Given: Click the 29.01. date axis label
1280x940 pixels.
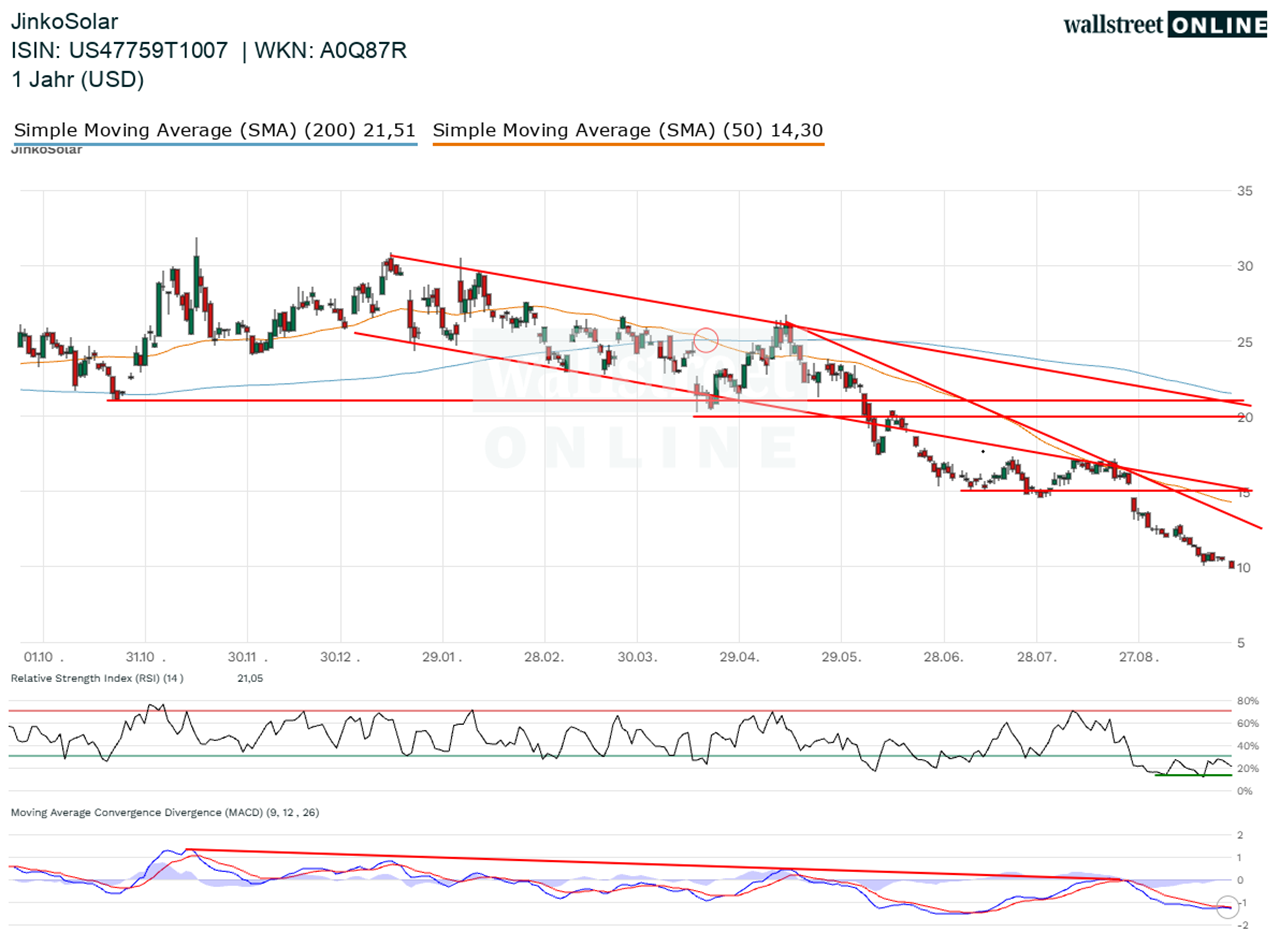Looking at the screenshot, I should tap(441, 656).
